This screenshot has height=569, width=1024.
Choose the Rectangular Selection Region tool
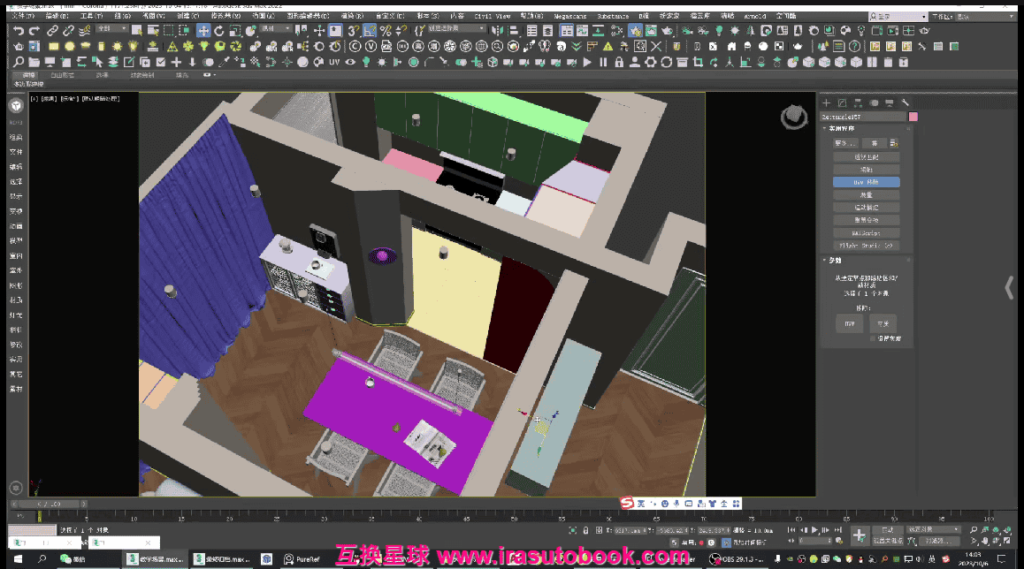pos(169,31)
